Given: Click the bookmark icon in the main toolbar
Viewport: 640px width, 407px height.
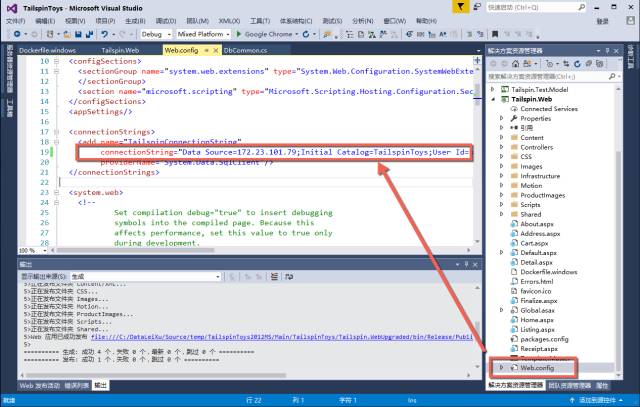Looking at the screenshot, I should tap(495, 34).
